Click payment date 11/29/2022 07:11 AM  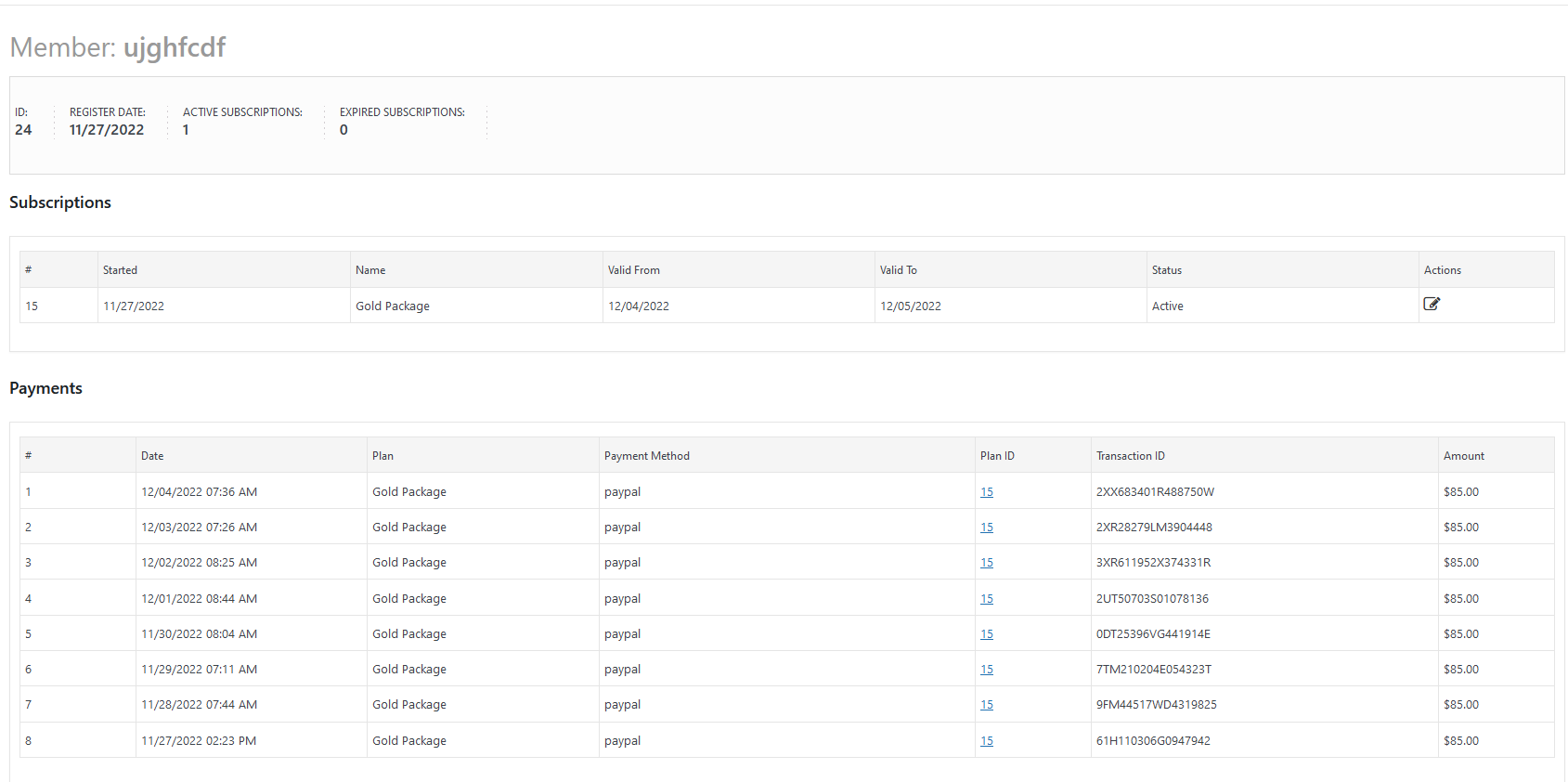pos(199,670)
